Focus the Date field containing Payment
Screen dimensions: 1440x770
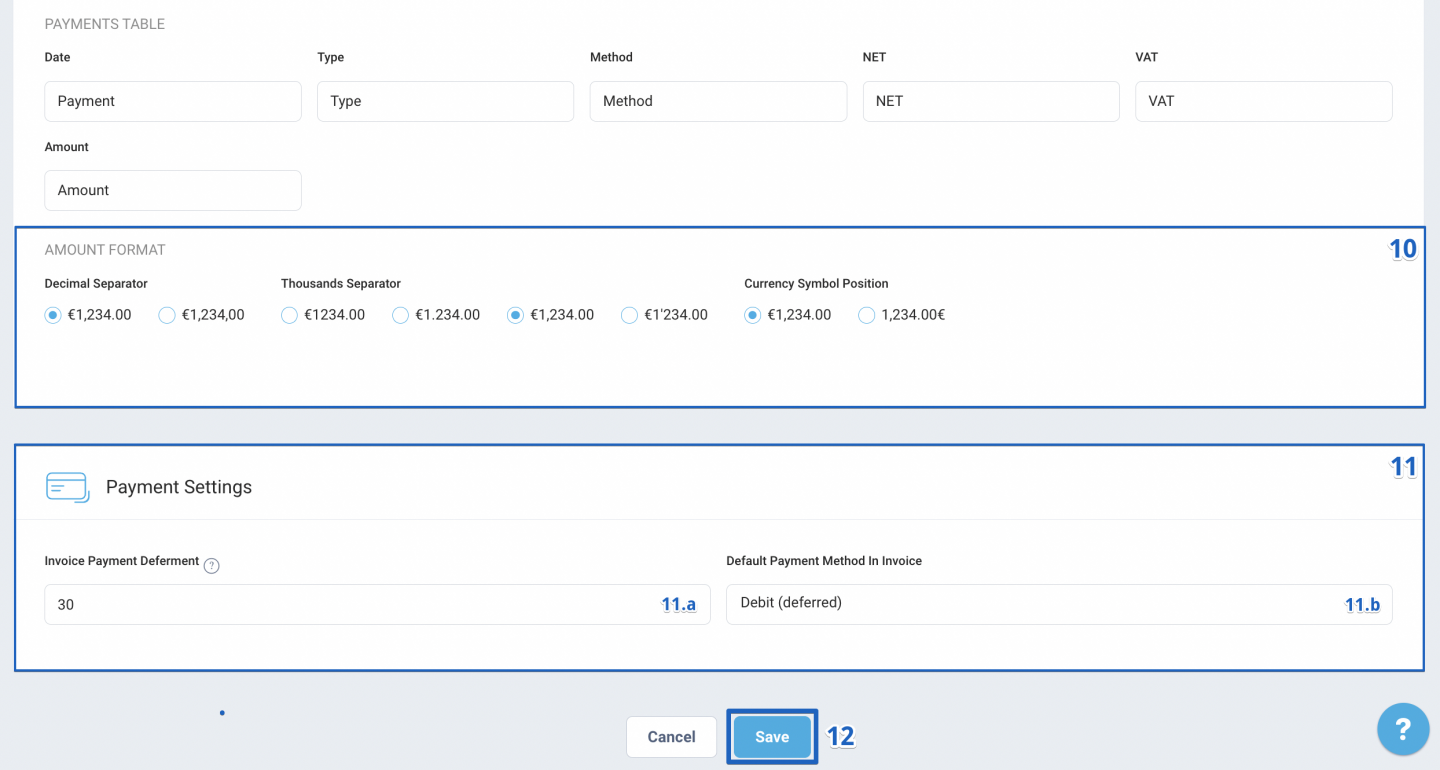pyautogui.click(x=173, y=101)
